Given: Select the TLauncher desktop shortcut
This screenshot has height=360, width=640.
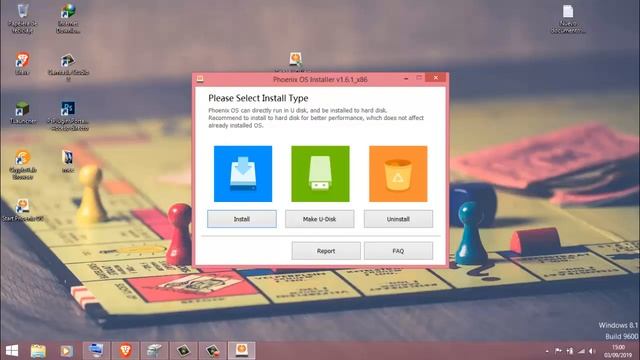Looking at the screenshot, I should 22,113.
